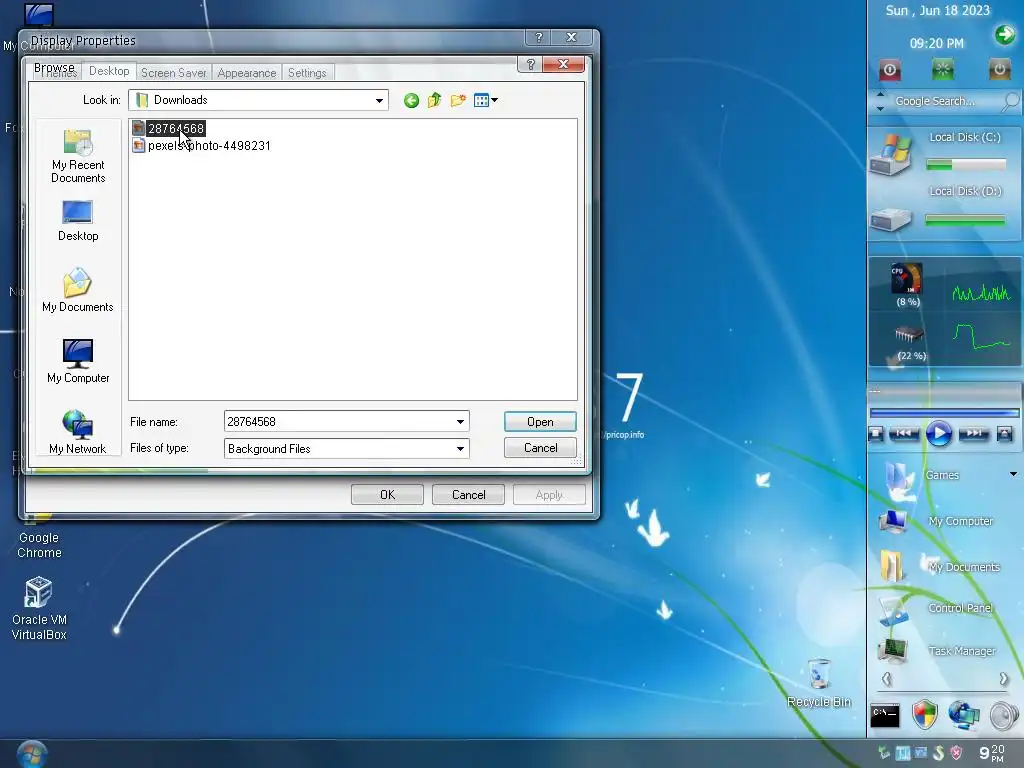Open Task Manager from sidebar launcher
The width and height of the screenshot is (1024, 768).
point(937,650)
